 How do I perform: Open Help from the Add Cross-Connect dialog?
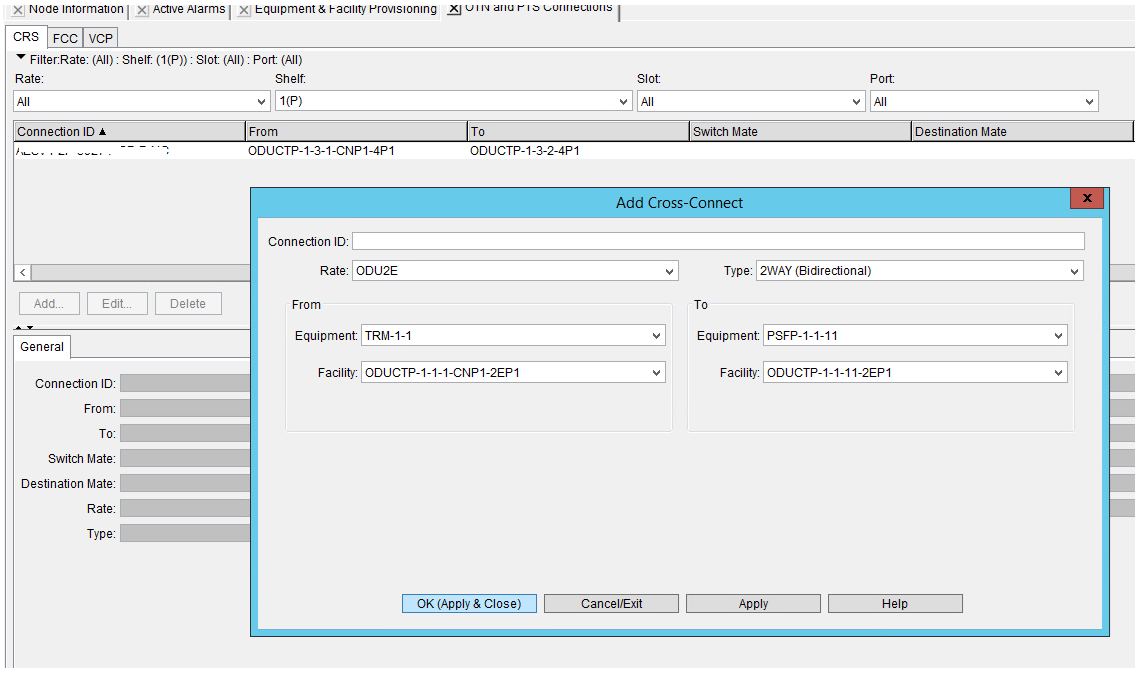[x=894, y=603]
